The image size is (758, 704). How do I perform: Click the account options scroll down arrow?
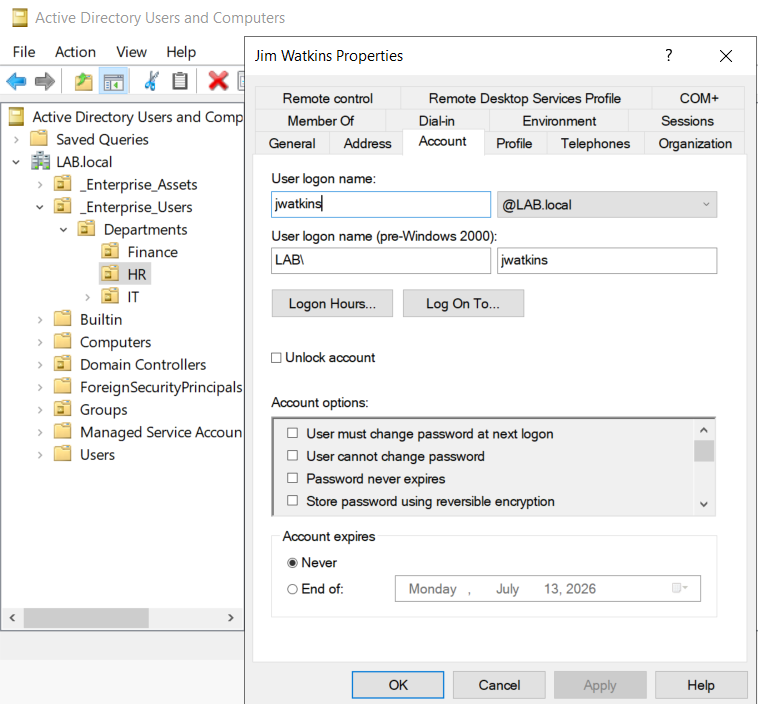tap(704, 504)
